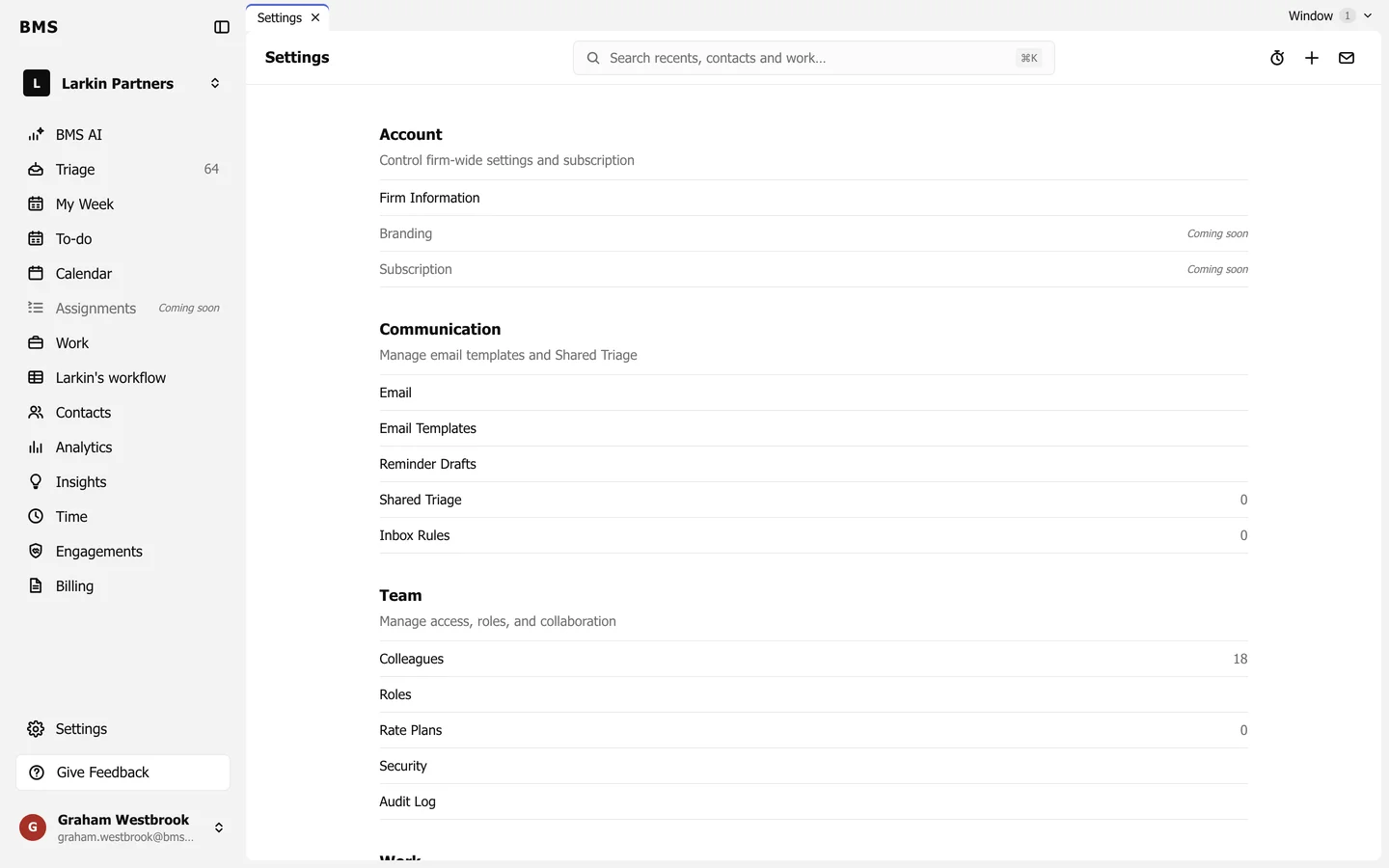Select the Settings tab
This screenshot has height=868, width=1389.
pos(287,17)
